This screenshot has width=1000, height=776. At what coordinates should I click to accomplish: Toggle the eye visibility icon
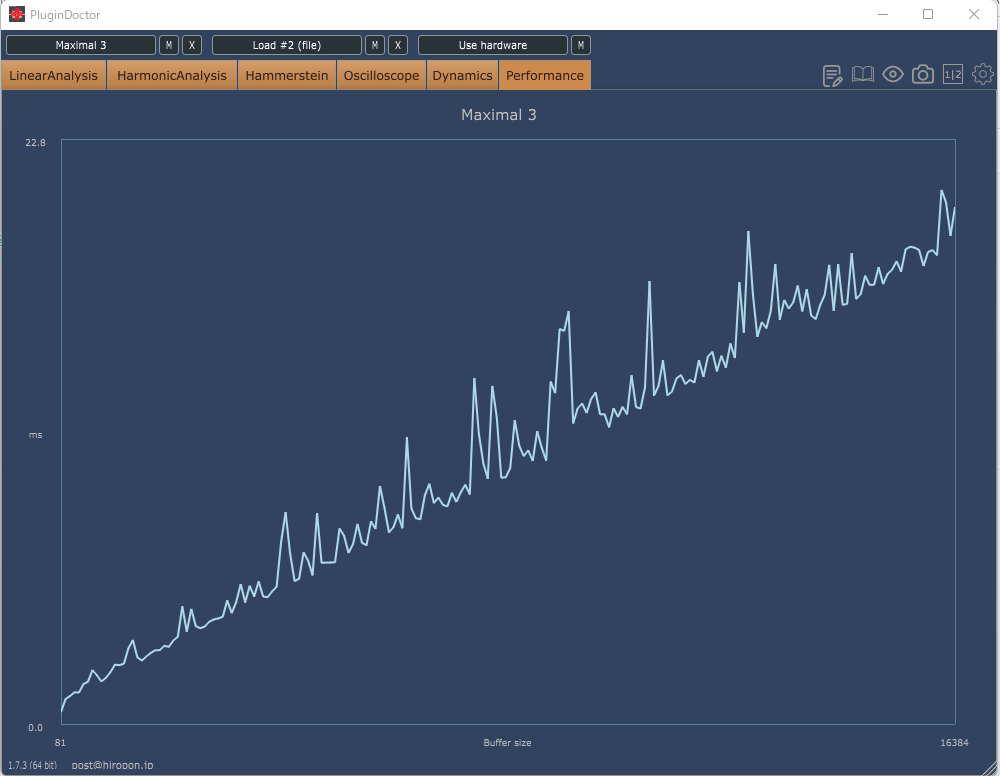point(892,75)
